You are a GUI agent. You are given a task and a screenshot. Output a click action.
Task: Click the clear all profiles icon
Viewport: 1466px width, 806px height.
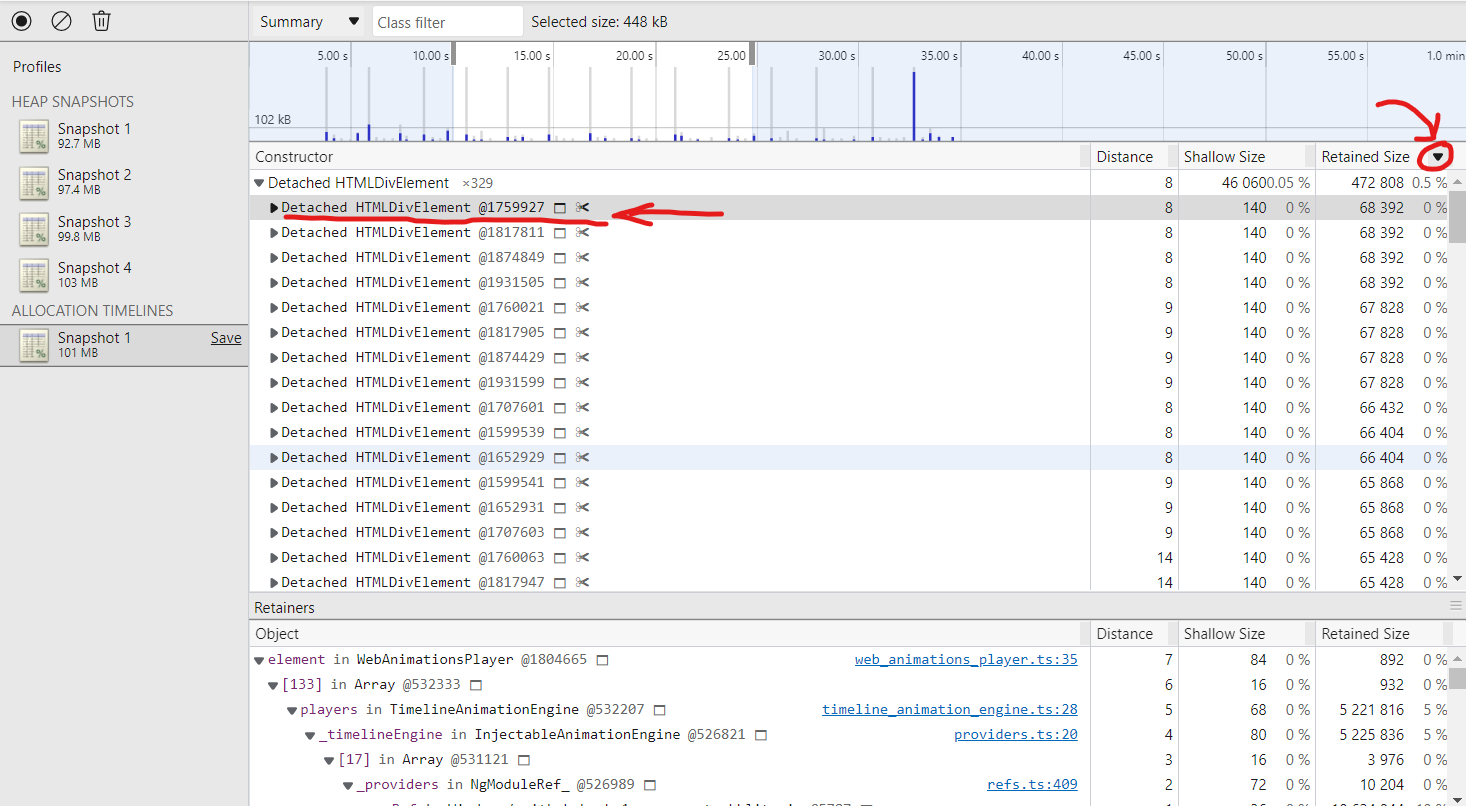click(x=61, y=20)
